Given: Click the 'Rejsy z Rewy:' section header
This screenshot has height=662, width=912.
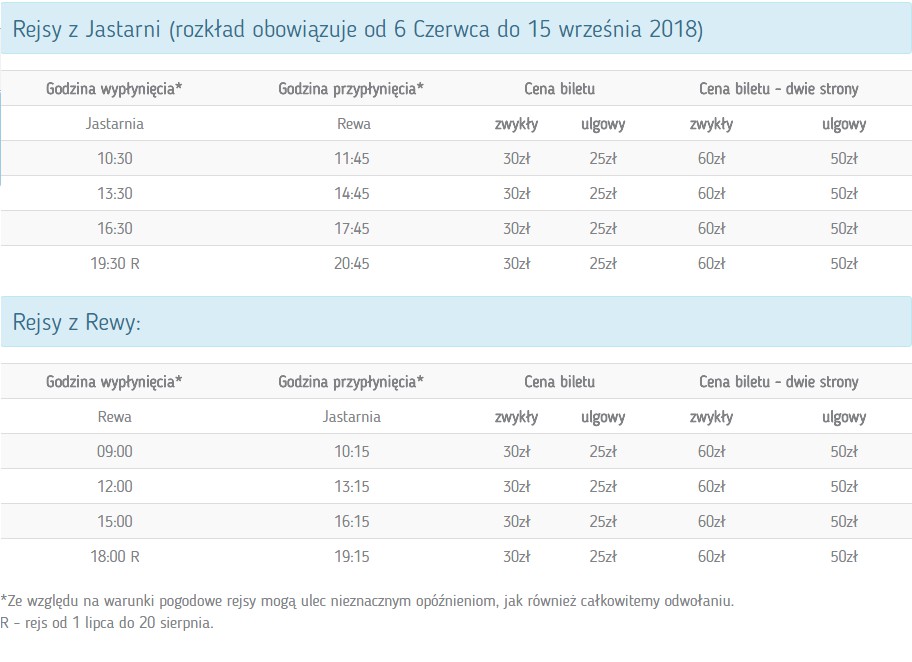Looking at the screenshot, I should pos(77,322).
